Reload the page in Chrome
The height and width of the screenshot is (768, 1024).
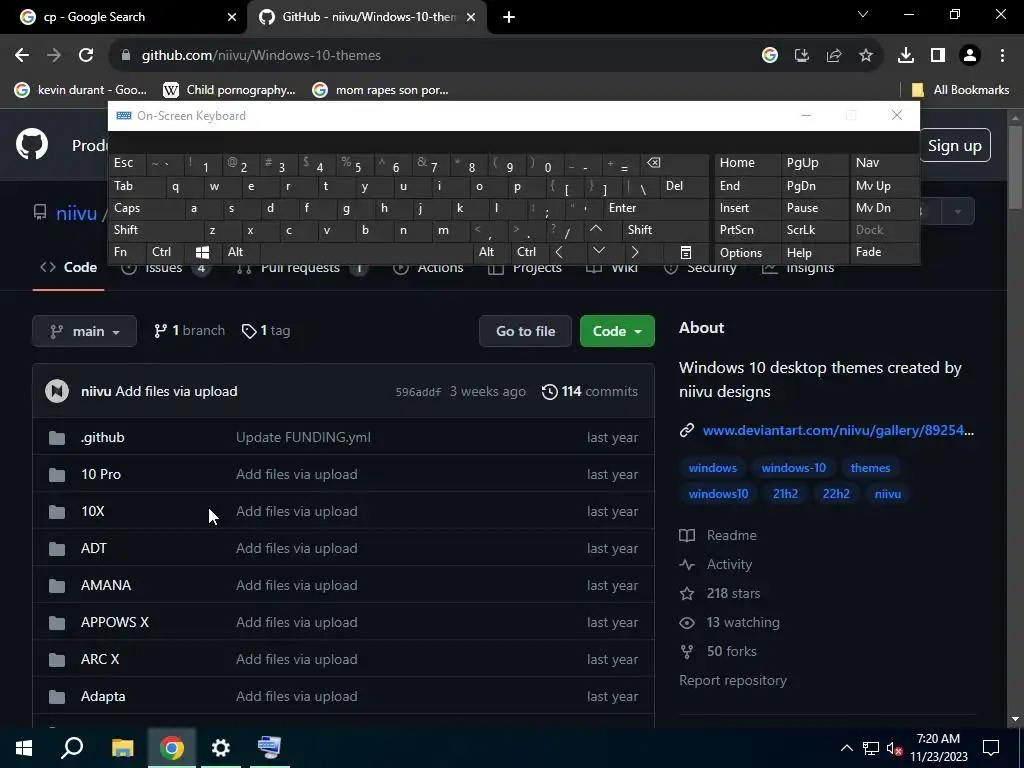tap(86, 56)
